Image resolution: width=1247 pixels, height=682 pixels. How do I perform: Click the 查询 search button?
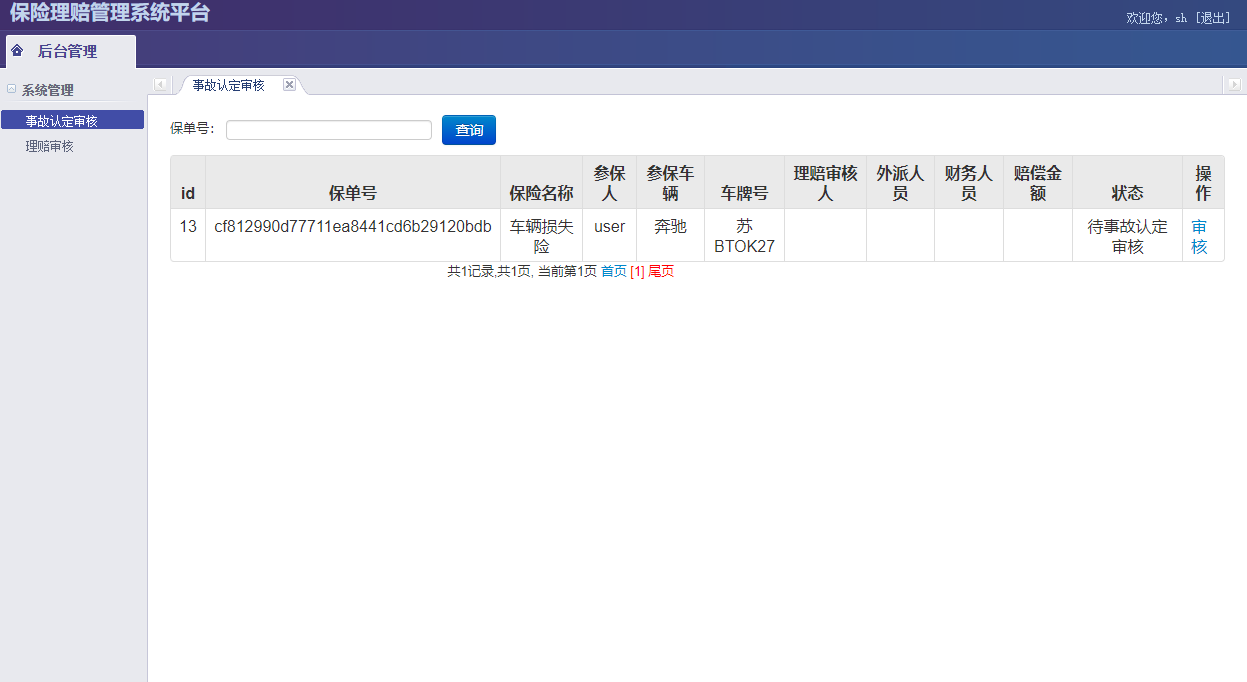(x=469, y=130)
